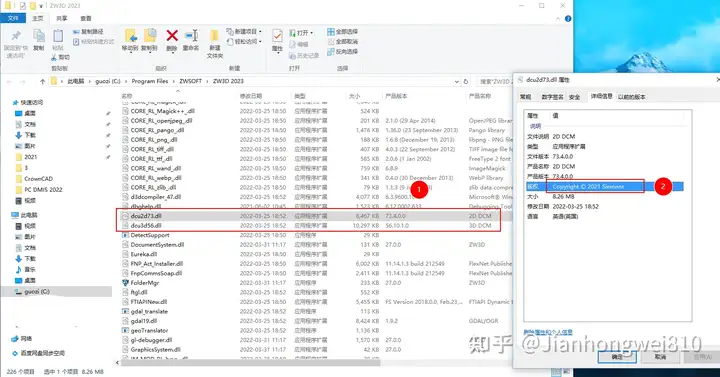The image size is (720, 377).
Task: Open the New item (新建项目) dropdown
Action: 244,32
